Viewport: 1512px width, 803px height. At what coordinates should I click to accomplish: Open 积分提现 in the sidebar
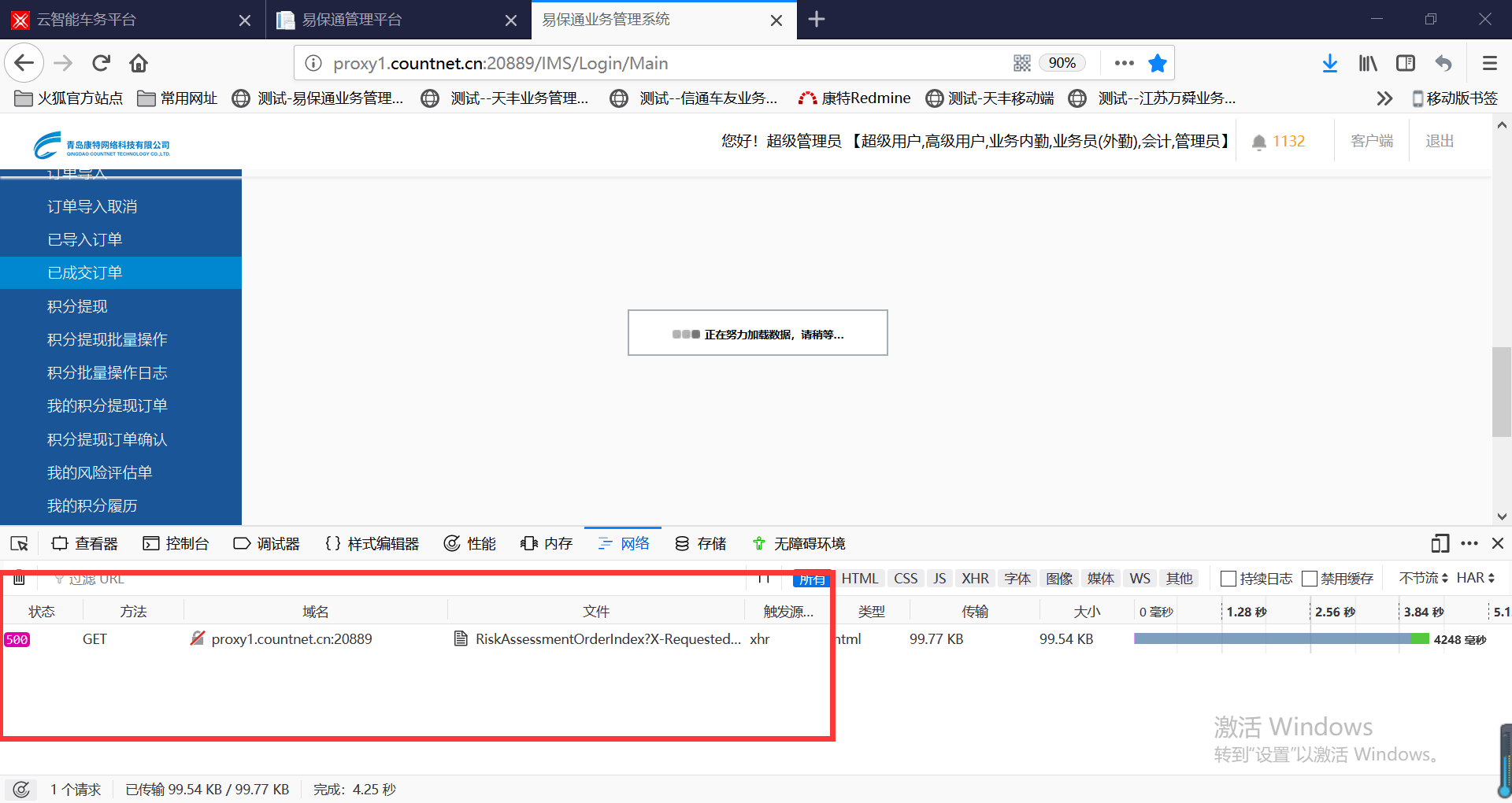click(x=77, y=306)
